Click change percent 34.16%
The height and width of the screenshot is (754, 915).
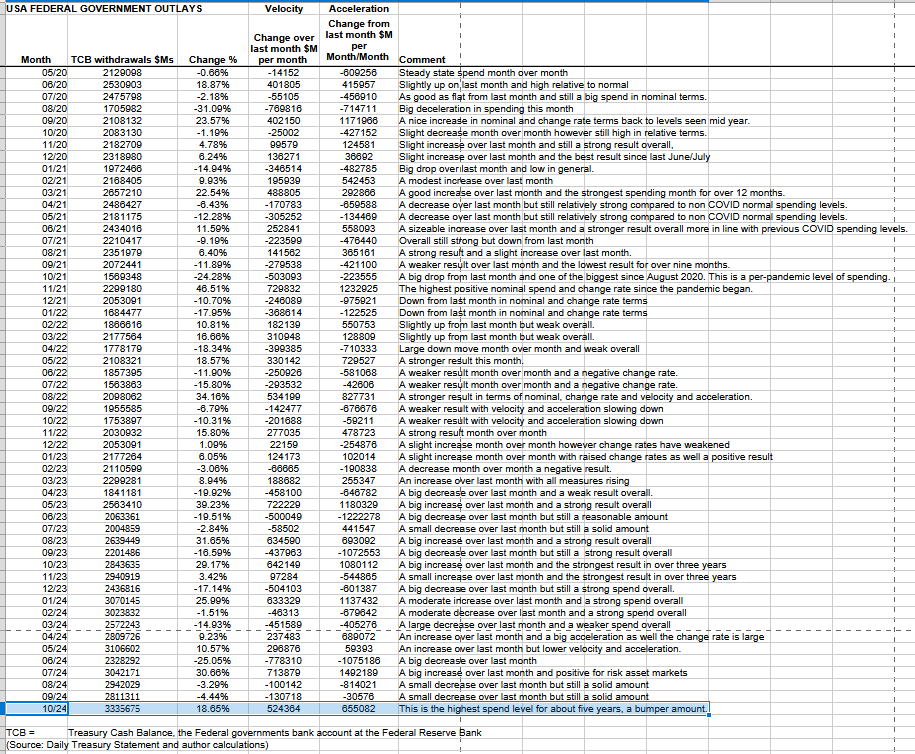point(213,397)
